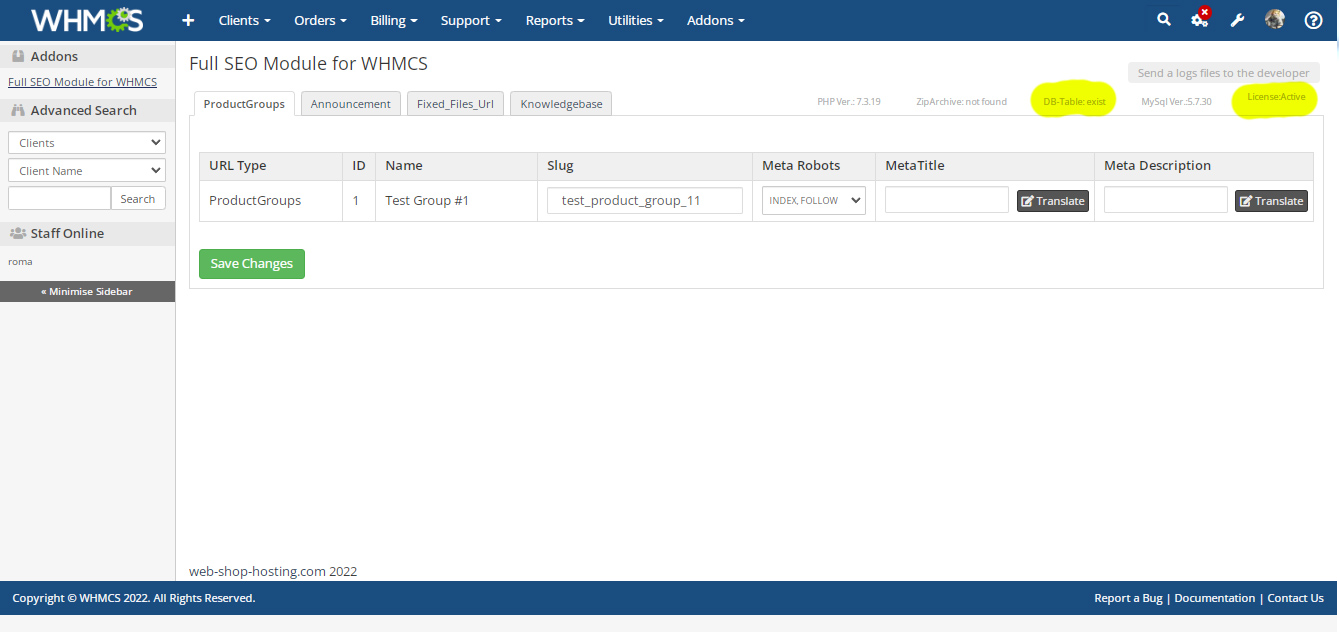
Task: Focus the MetaTitle input field
Action: coord(947,200)
